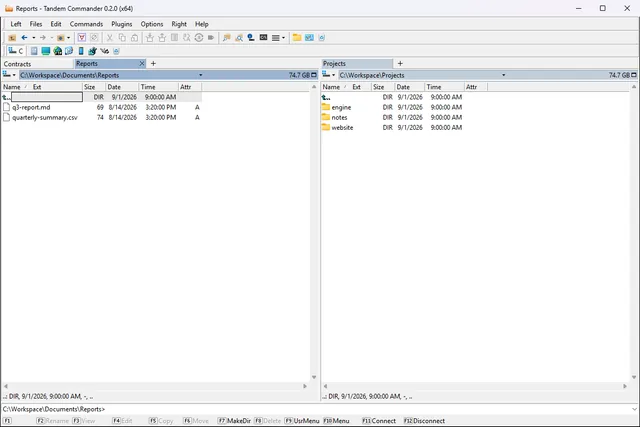640x427 pixels.
Task: Click the yellow folder toolbar icon
Action: [x=297, y=38]
